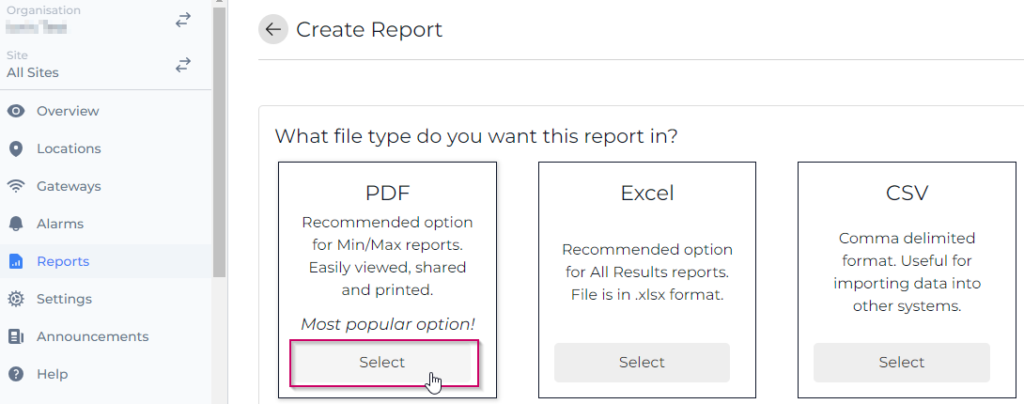Click the Help question mark icon

point(16,374)
